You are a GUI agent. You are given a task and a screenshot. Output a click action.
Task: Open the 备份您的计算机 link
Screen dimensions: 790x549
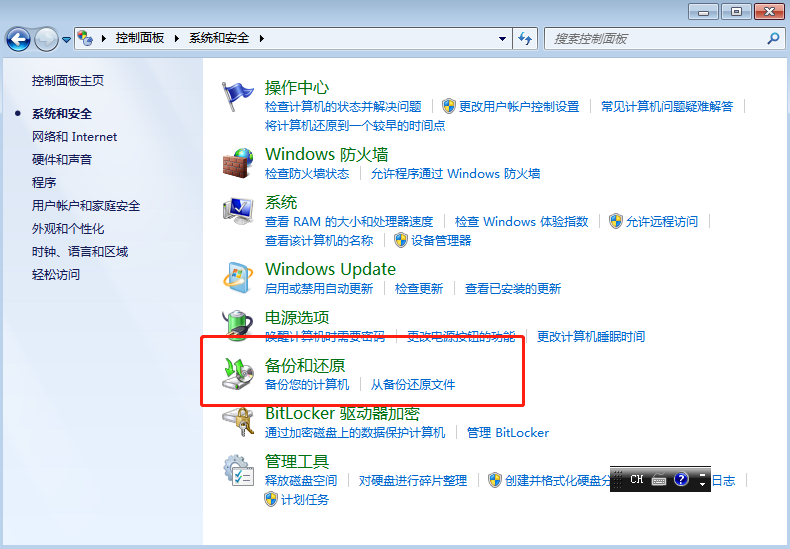click(307, 385)
